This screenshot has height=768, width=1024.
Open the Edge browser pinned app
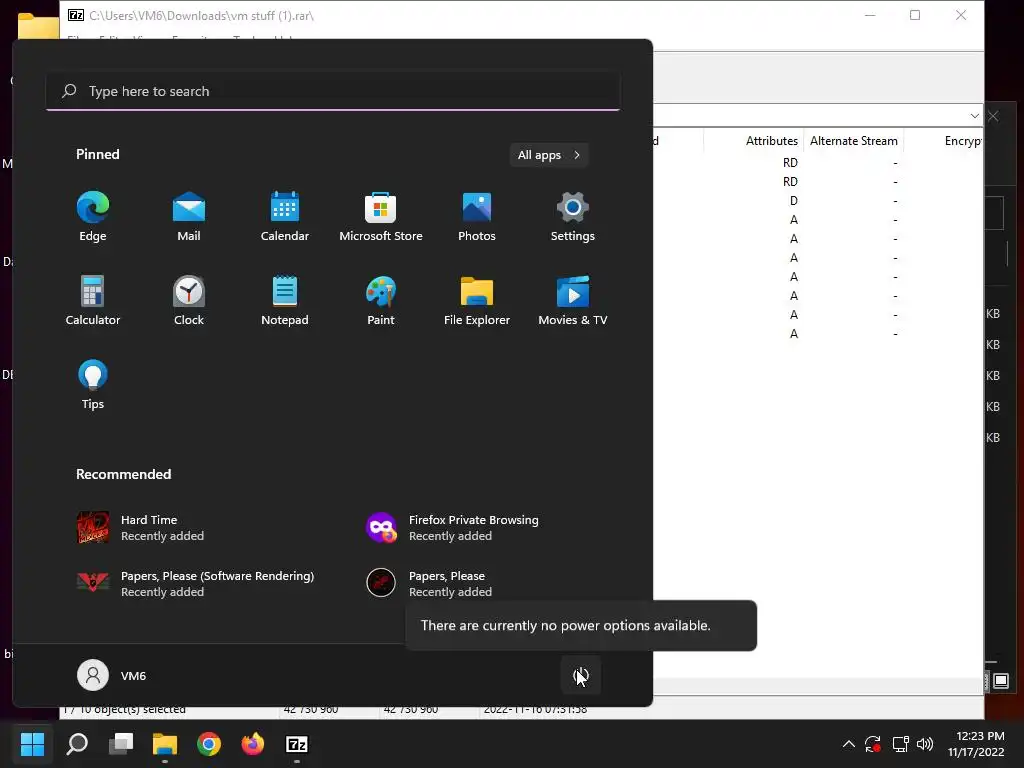(x=93, y=217)
